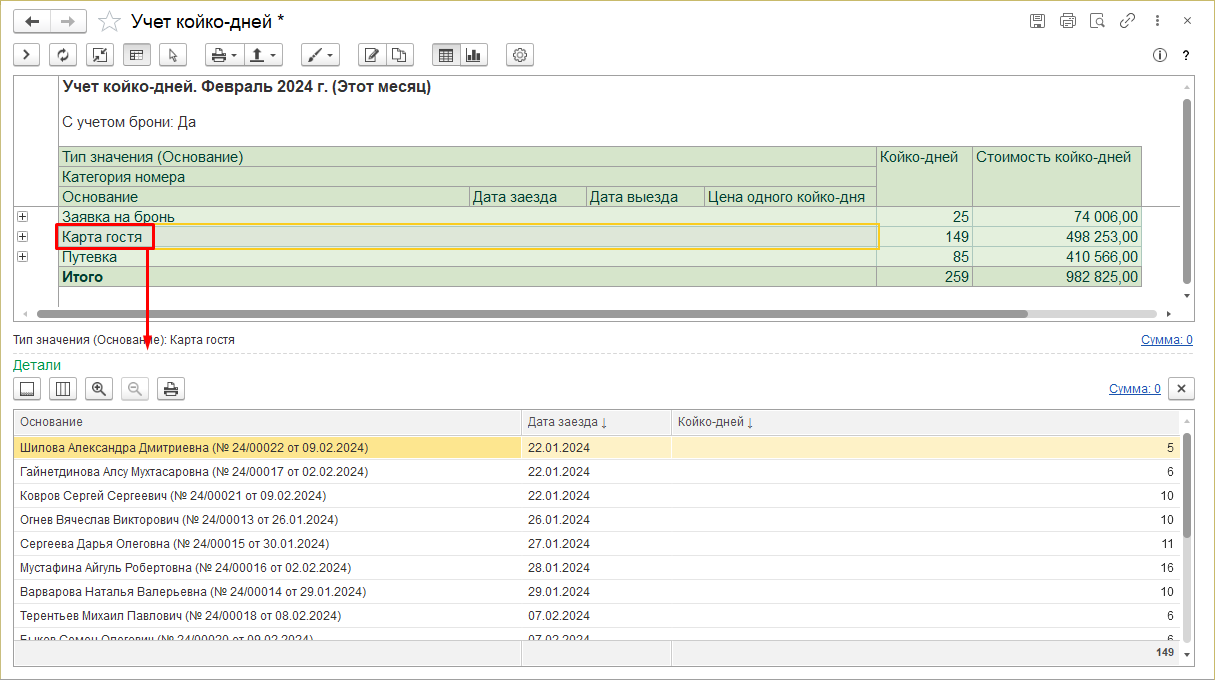Switch report to chart view
Viewport: 1215px width, 680px height.
point(473,55)
